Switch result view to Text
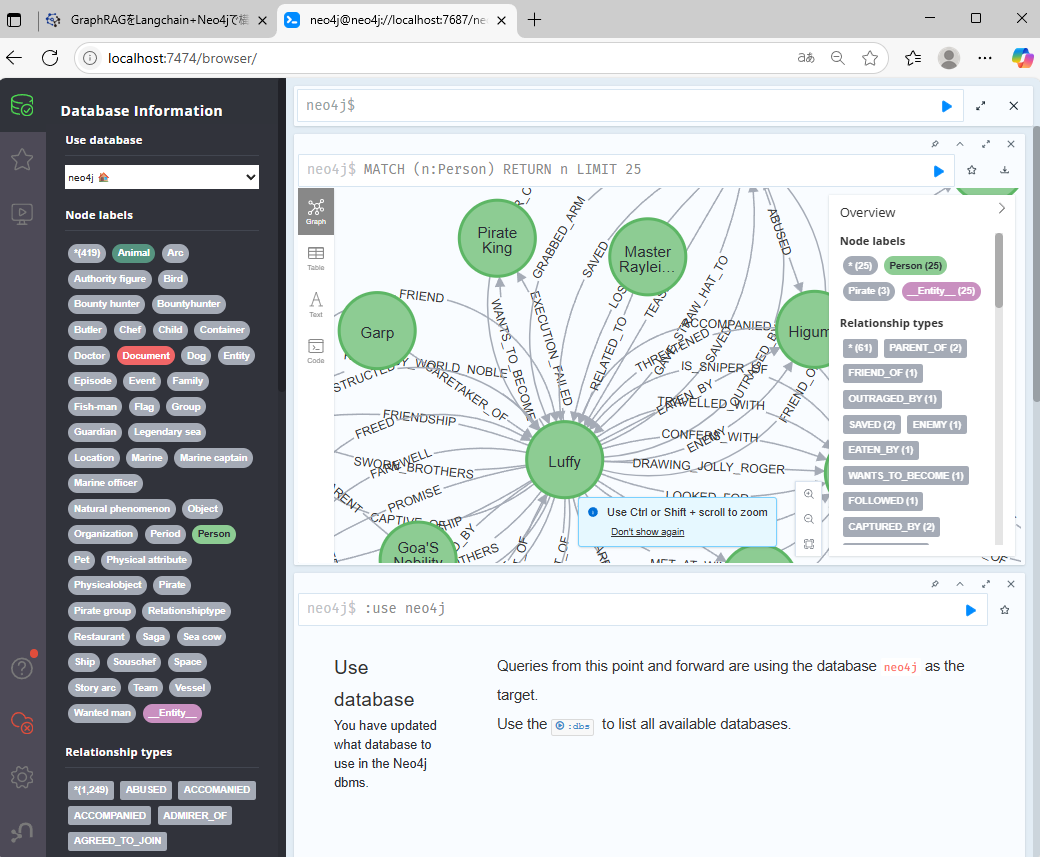The height and width of the screenshot is (857, 1040). [x=316, y=304]
